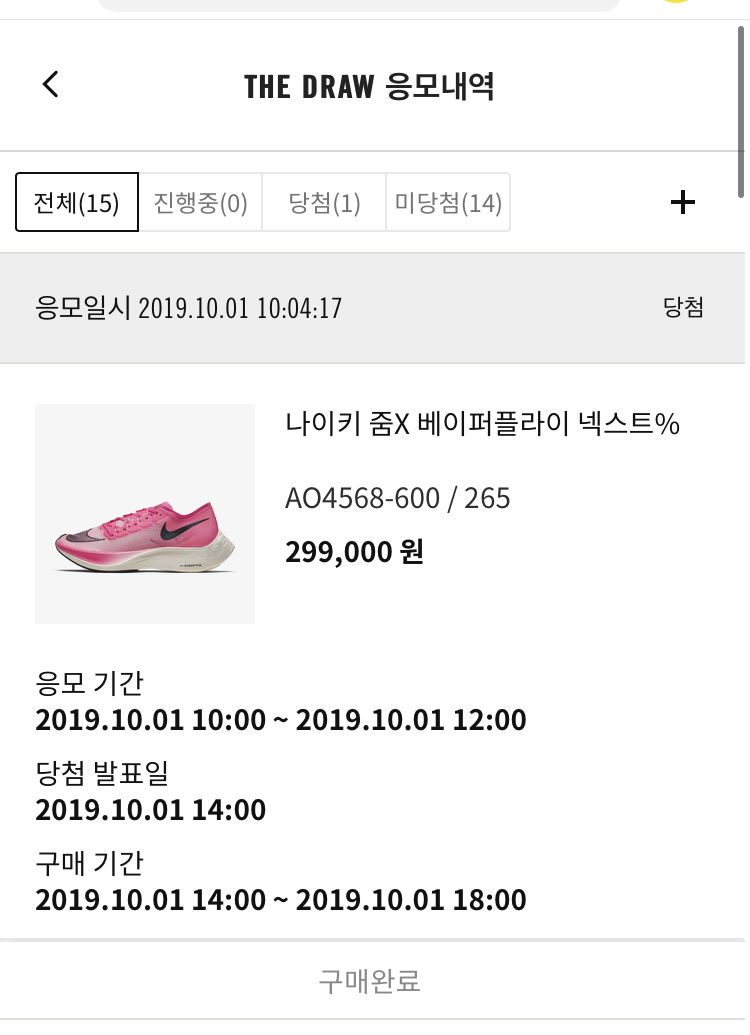Select the 응모 기간 date range text

[281, 719]
